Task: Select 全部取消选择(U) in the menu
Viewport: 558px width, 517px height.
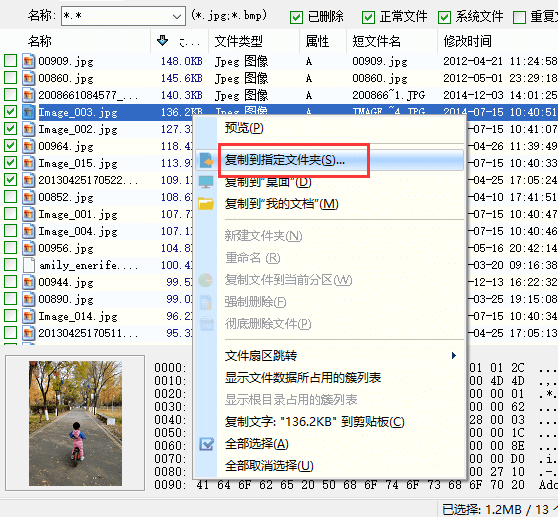Action: [x=269, y=465]
